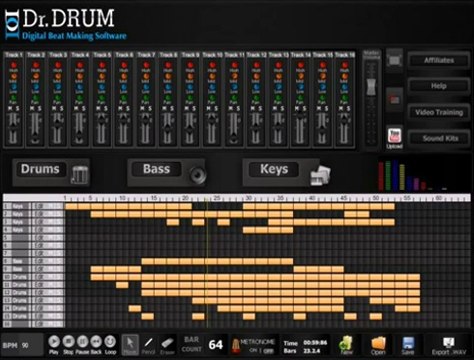
Task: Click the Bars readout 23.2.4
Action: 312,351
